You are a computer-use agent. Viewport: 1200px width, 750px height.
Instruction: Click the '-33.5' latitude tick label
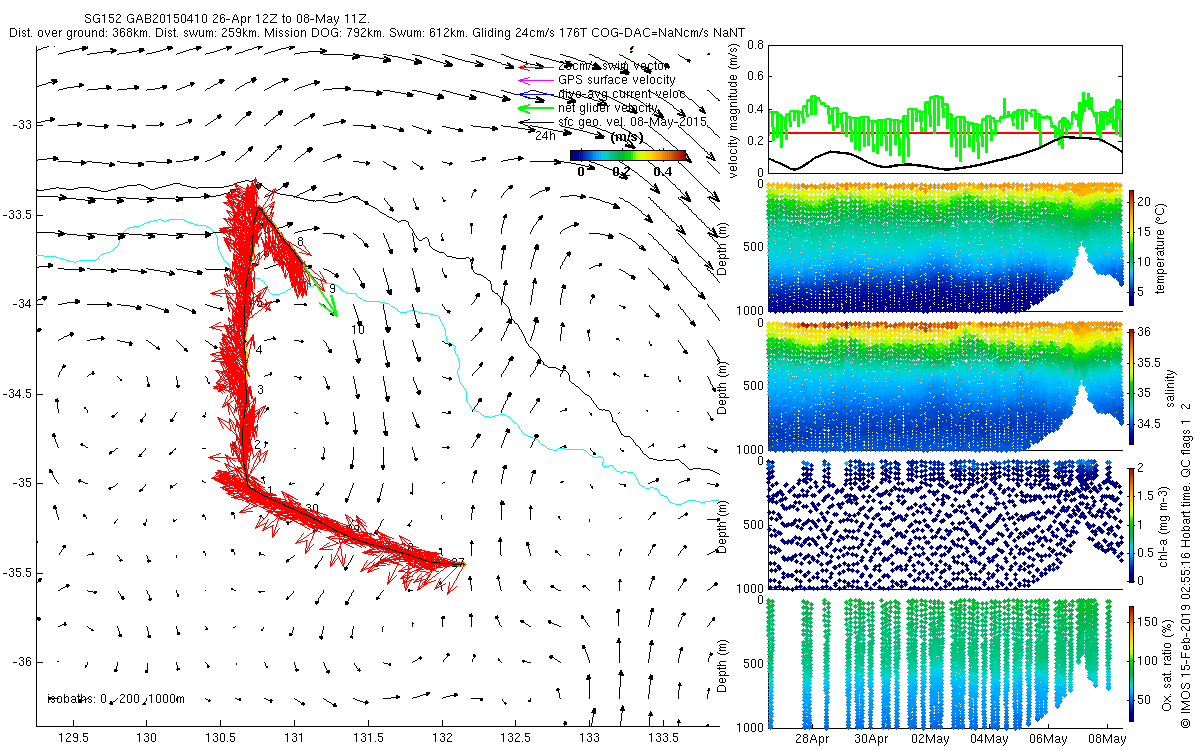(x=17, y=215)
